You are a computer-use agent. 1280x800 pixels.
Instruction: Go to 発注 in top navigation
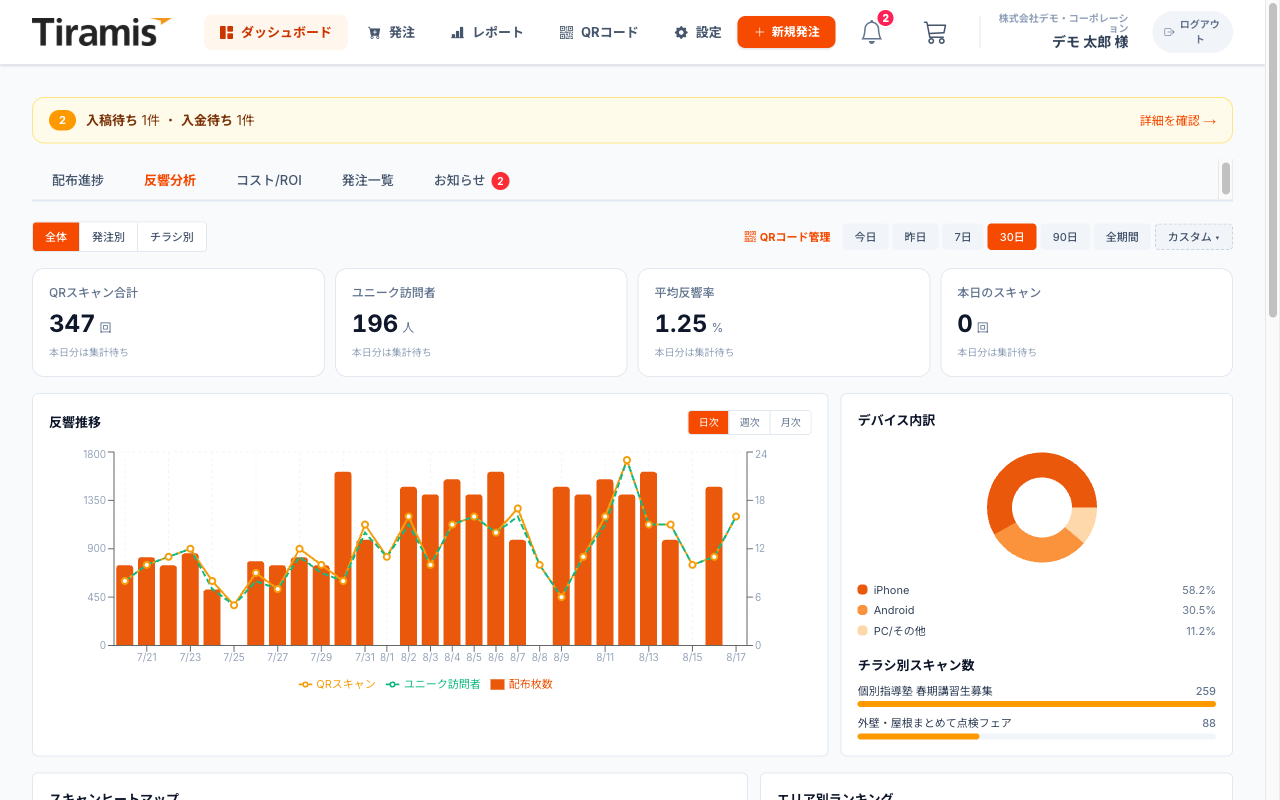(x=391, y=32)
